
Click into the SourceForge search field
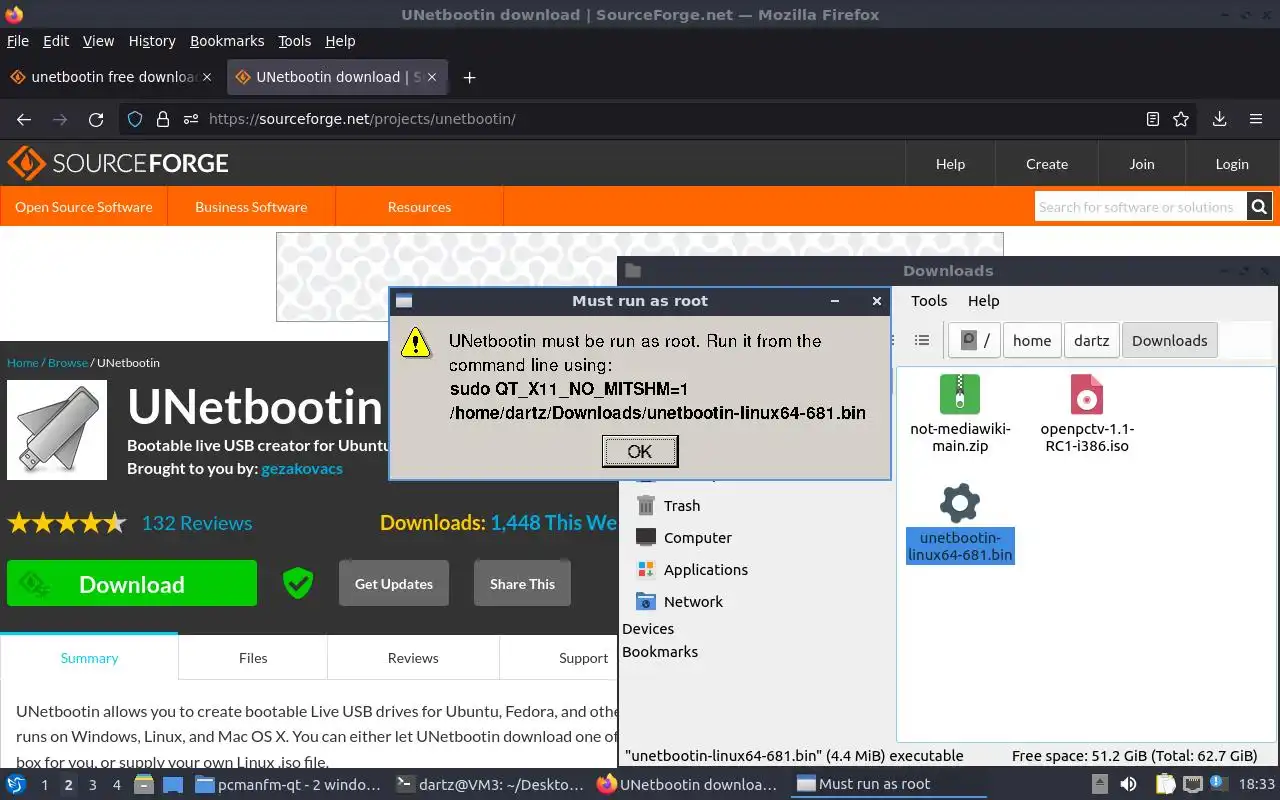click(x=1141, y=207)
